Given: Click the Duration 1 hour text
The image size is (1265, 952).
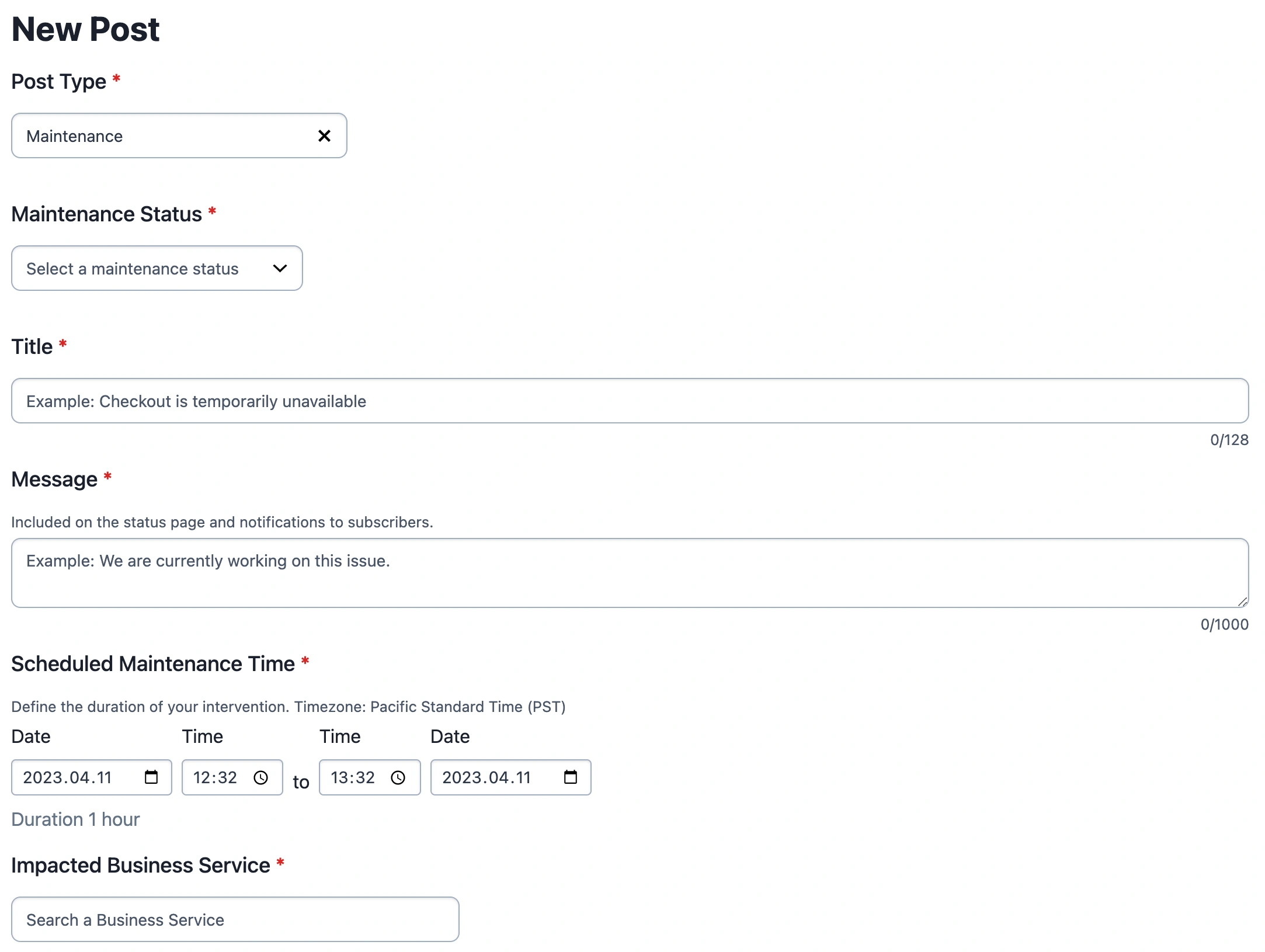Looking at the screenshot, I should tap(76, 819).
